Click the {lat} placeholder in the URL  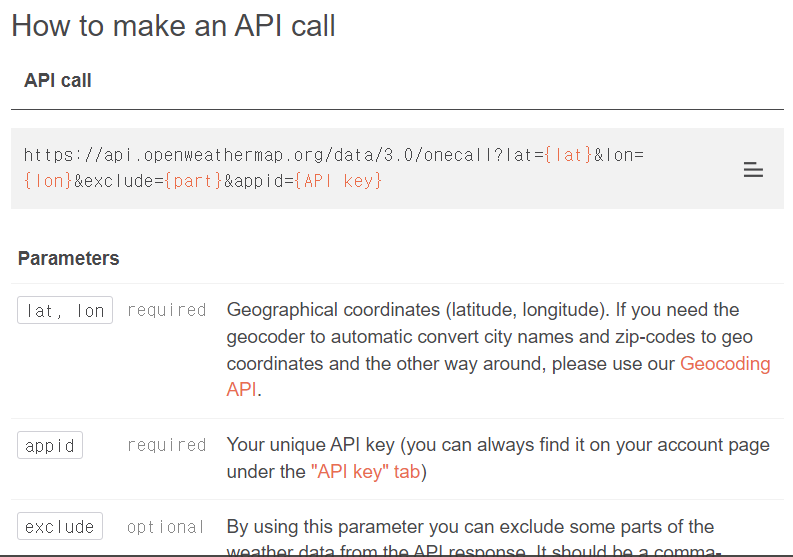tap(568, 155)
